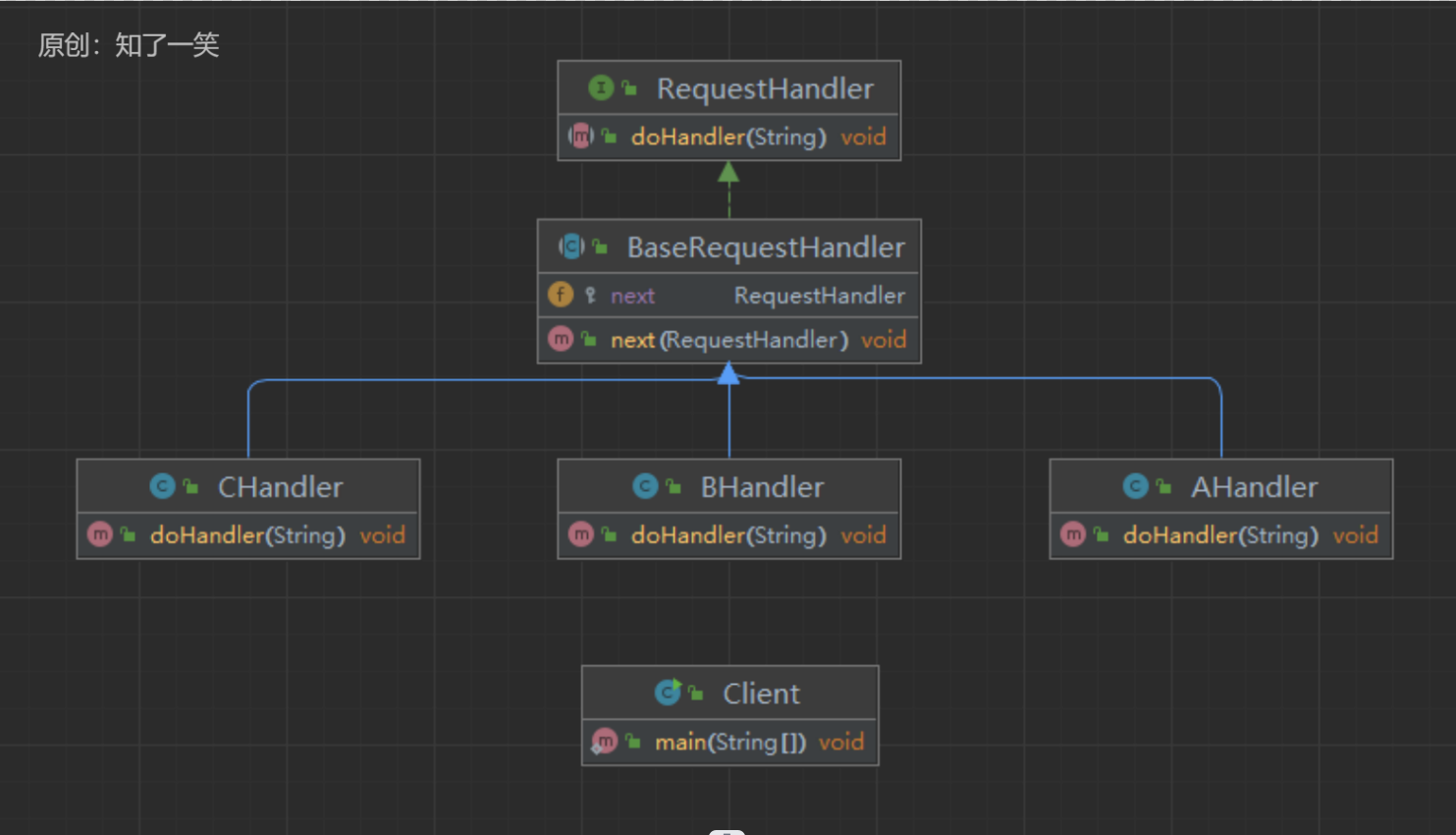
Task: Select the CHandler class title
Action: click(280, 487)
